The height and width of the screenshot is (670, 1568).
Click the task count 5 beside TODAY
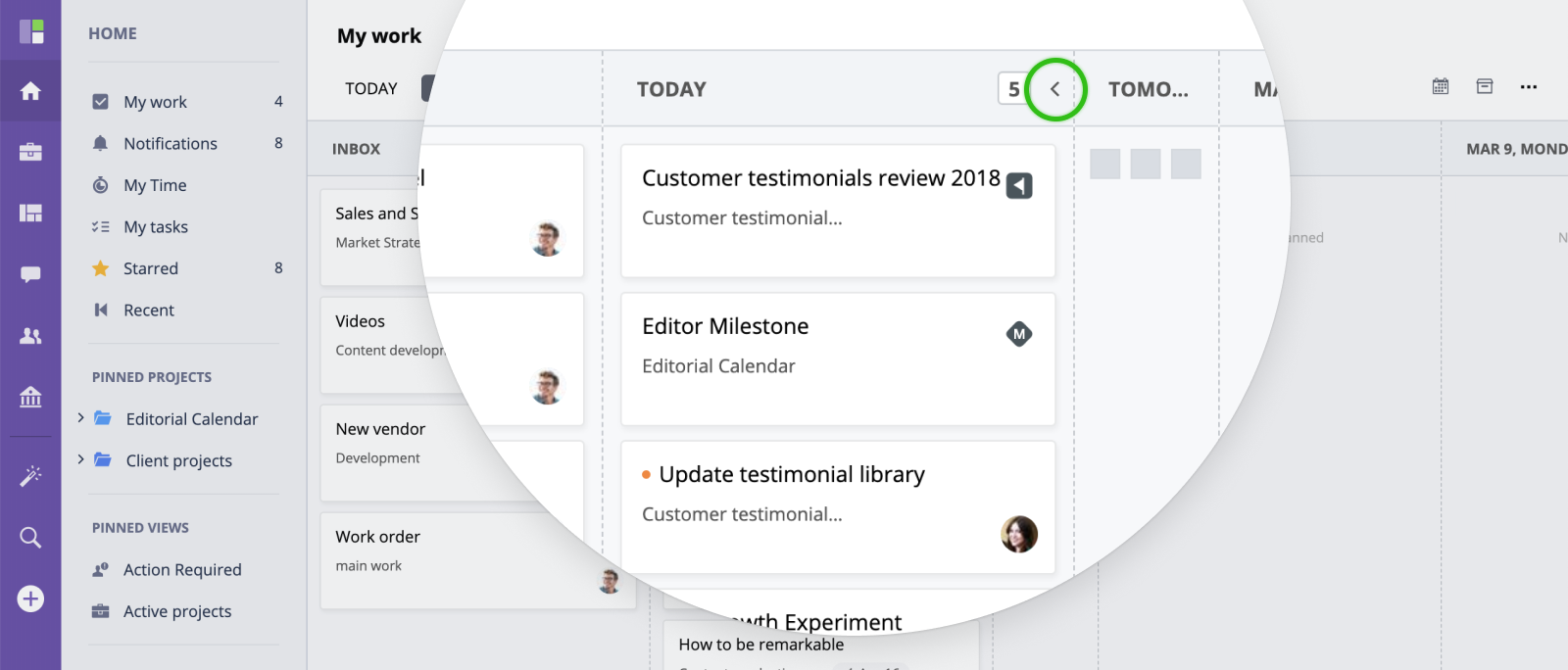click(x=1013, y=89)
